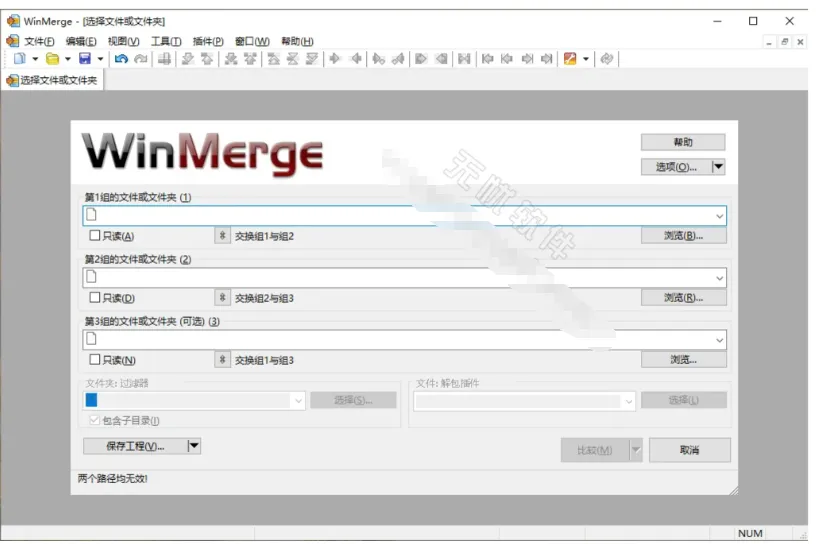Click swap icon beside 交换组1与组2
831x544 pixels.
point(223,235)
